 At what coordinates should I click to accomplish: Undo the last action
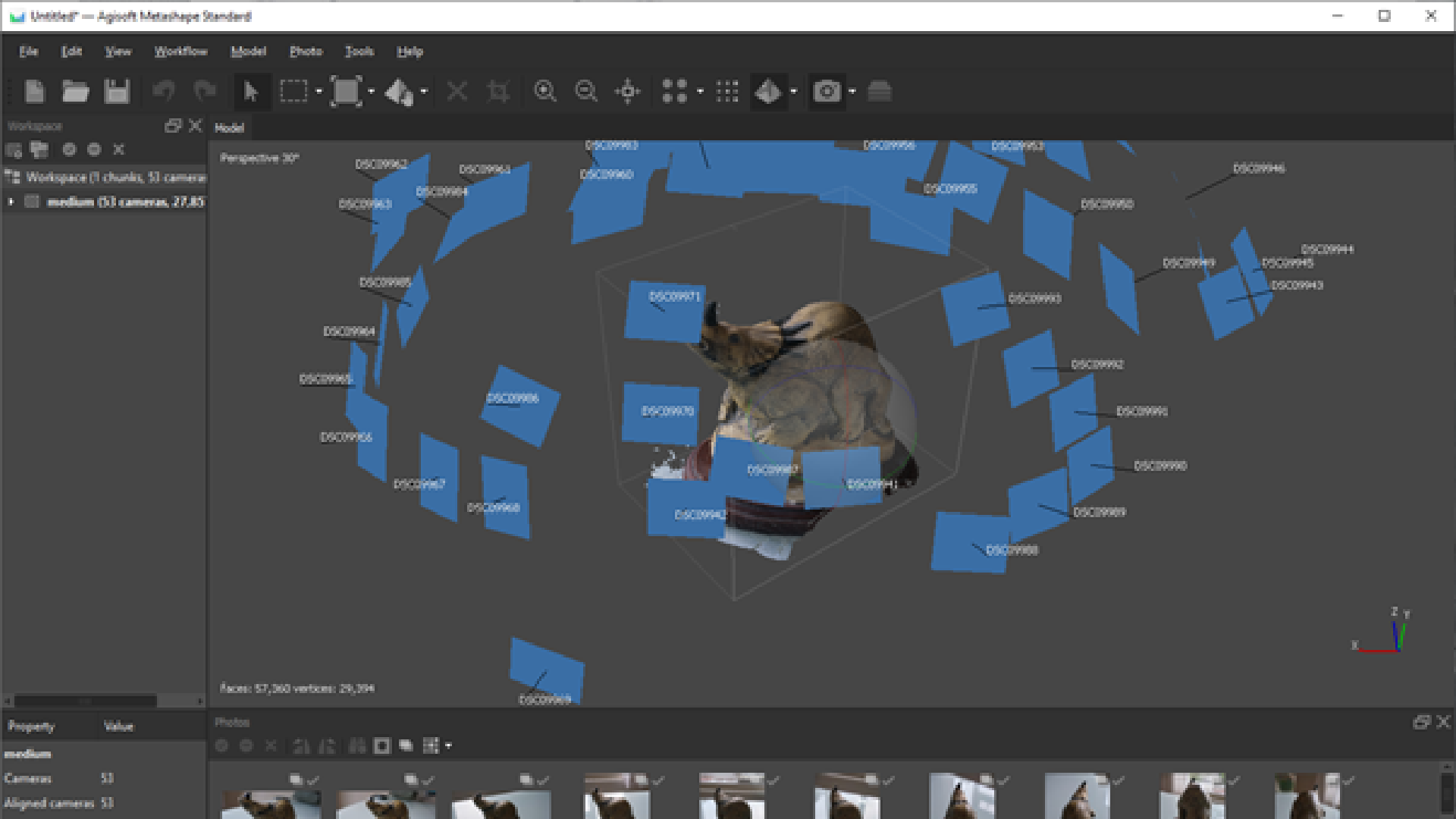point(164,92)
